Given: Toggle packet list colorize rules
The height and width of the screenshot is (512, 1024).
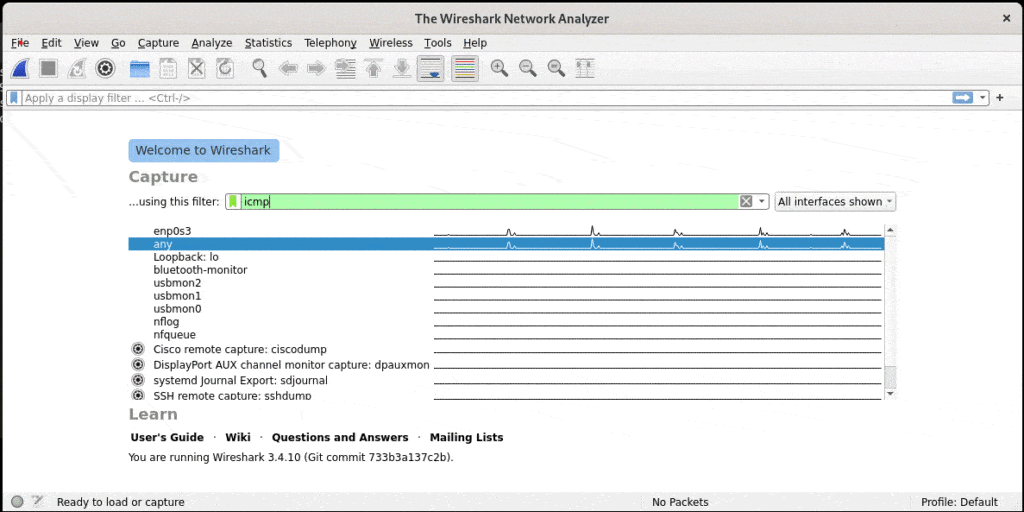Looking at the screenshot, I should click(465, 68).
